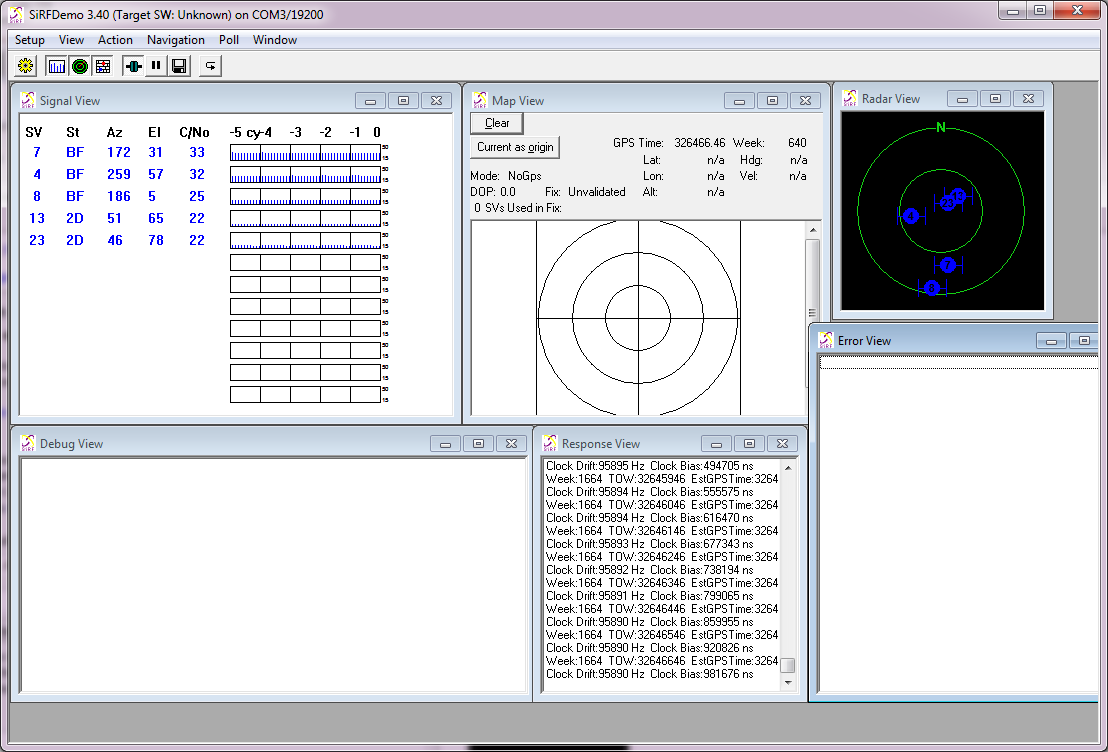1108x752 pixels.
Task: Select satellite 8 marker in Radar View
Action: 932,288
